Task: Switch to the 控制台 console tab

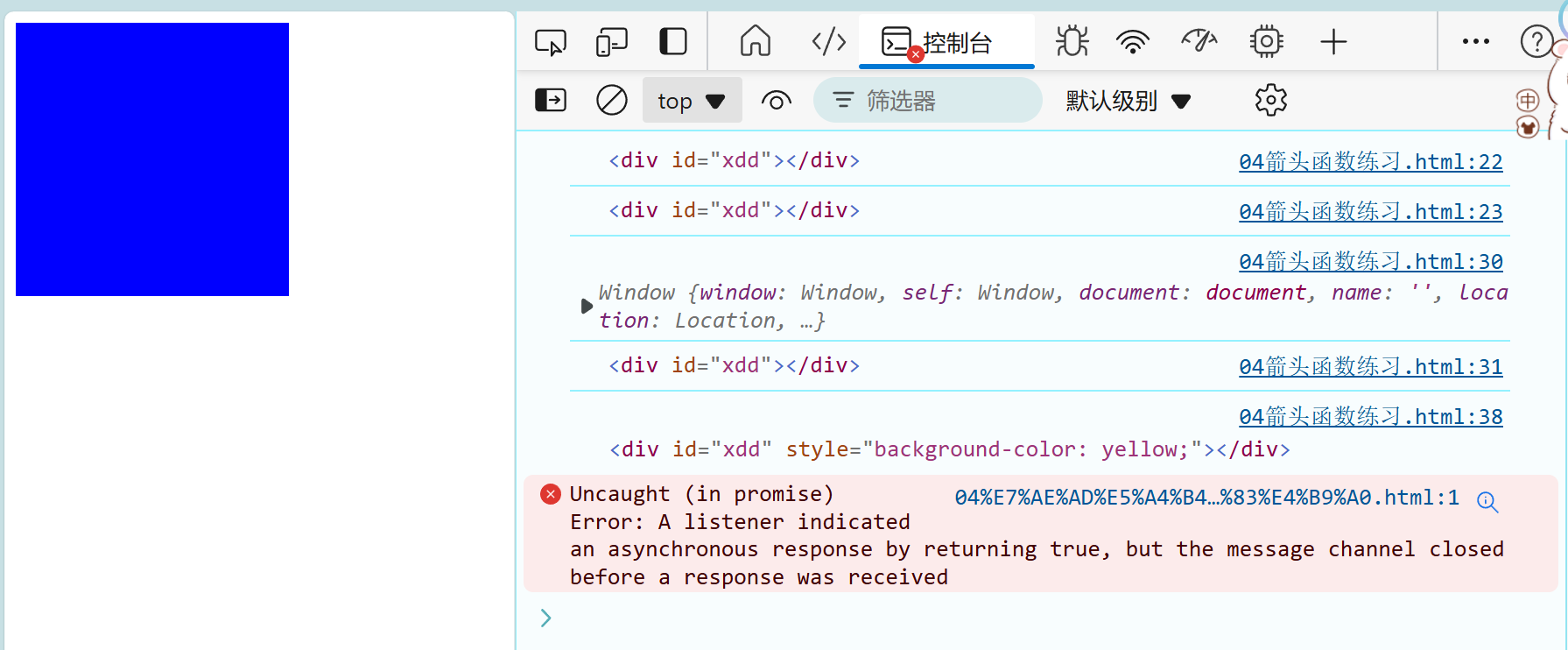Action: click(946, 42)
